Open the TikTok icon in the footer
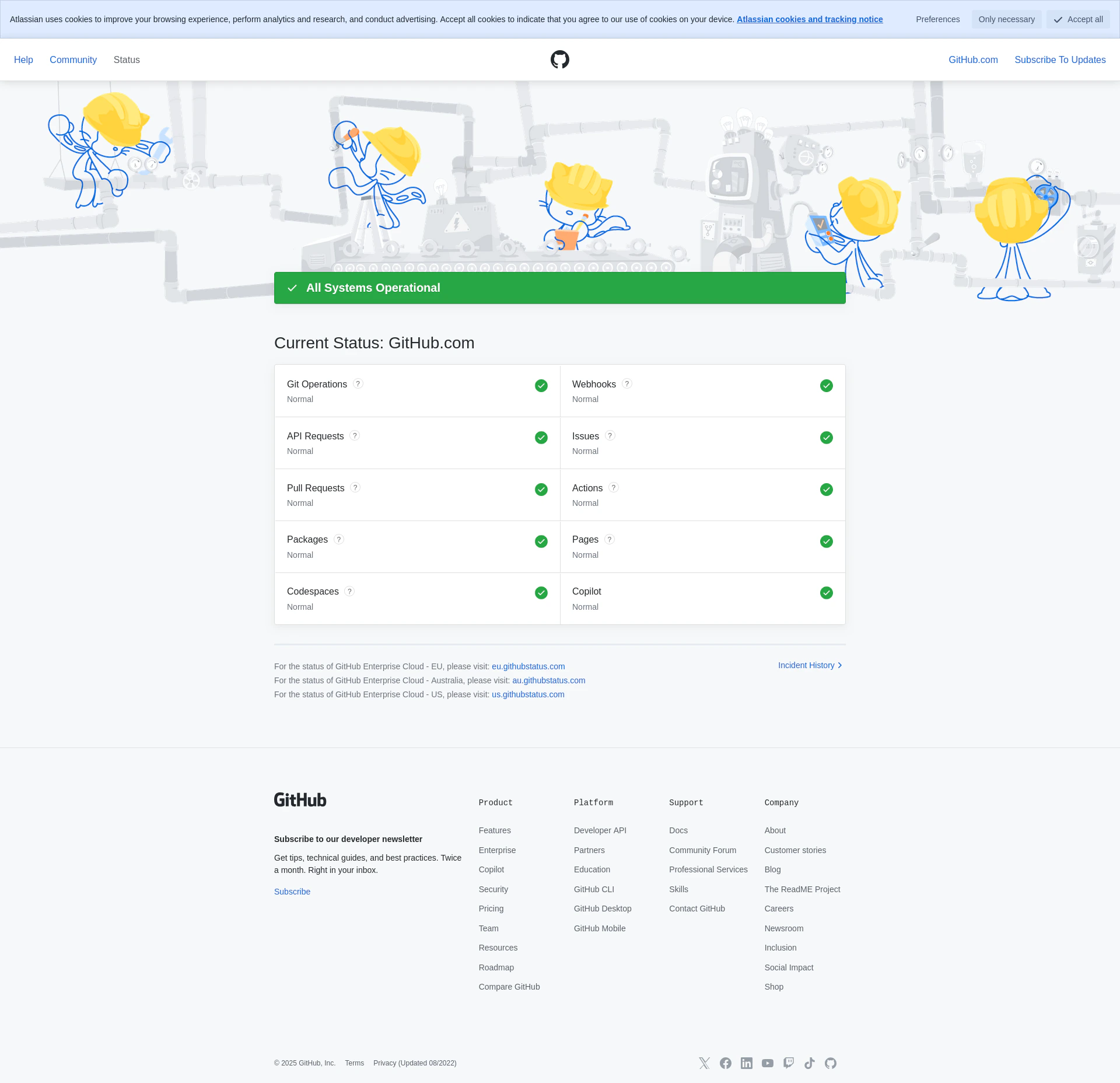This screenshot has height=1083, width=1120. point(809,1063)
